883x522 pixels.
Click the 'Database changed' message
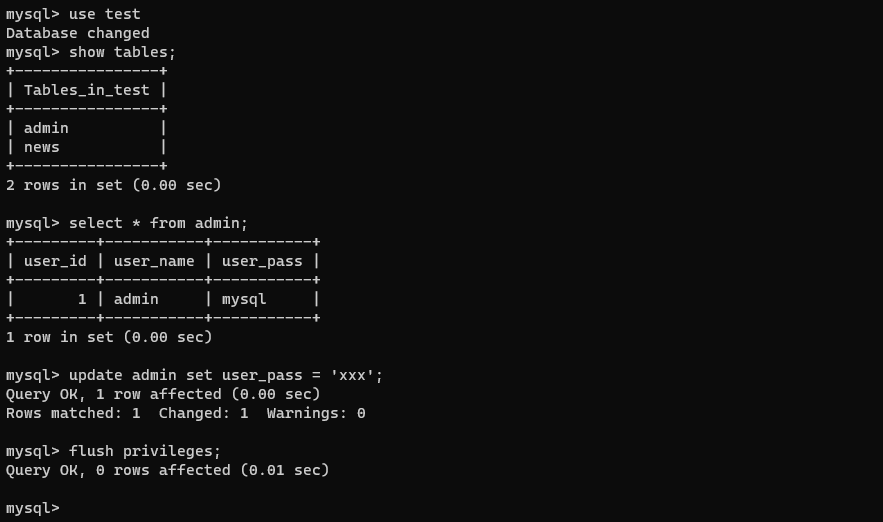[x=78, y=33]
